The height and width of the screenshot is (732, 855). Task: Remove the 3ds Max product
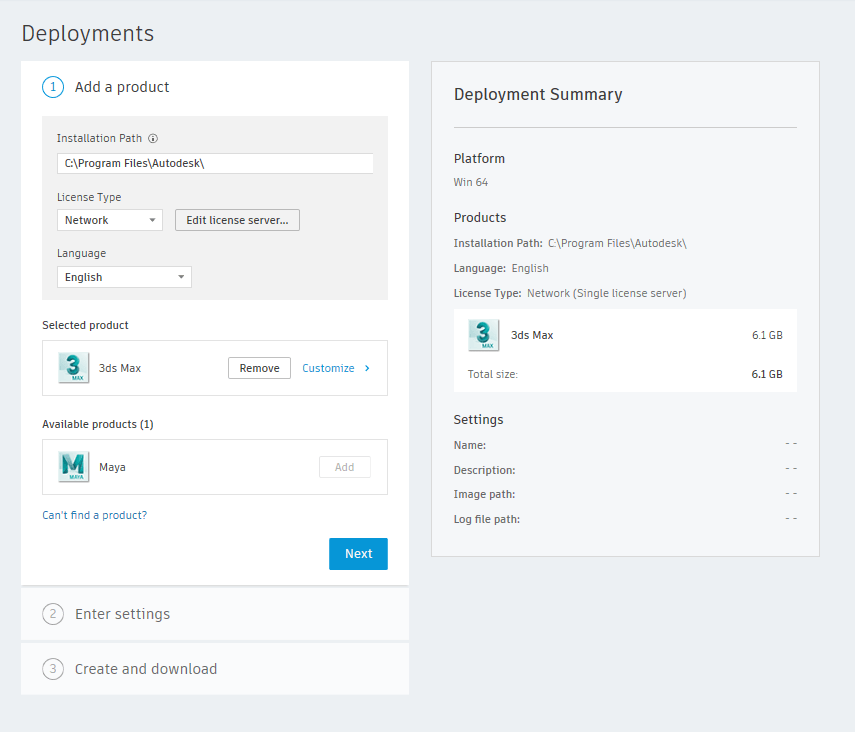click(260, 368)
